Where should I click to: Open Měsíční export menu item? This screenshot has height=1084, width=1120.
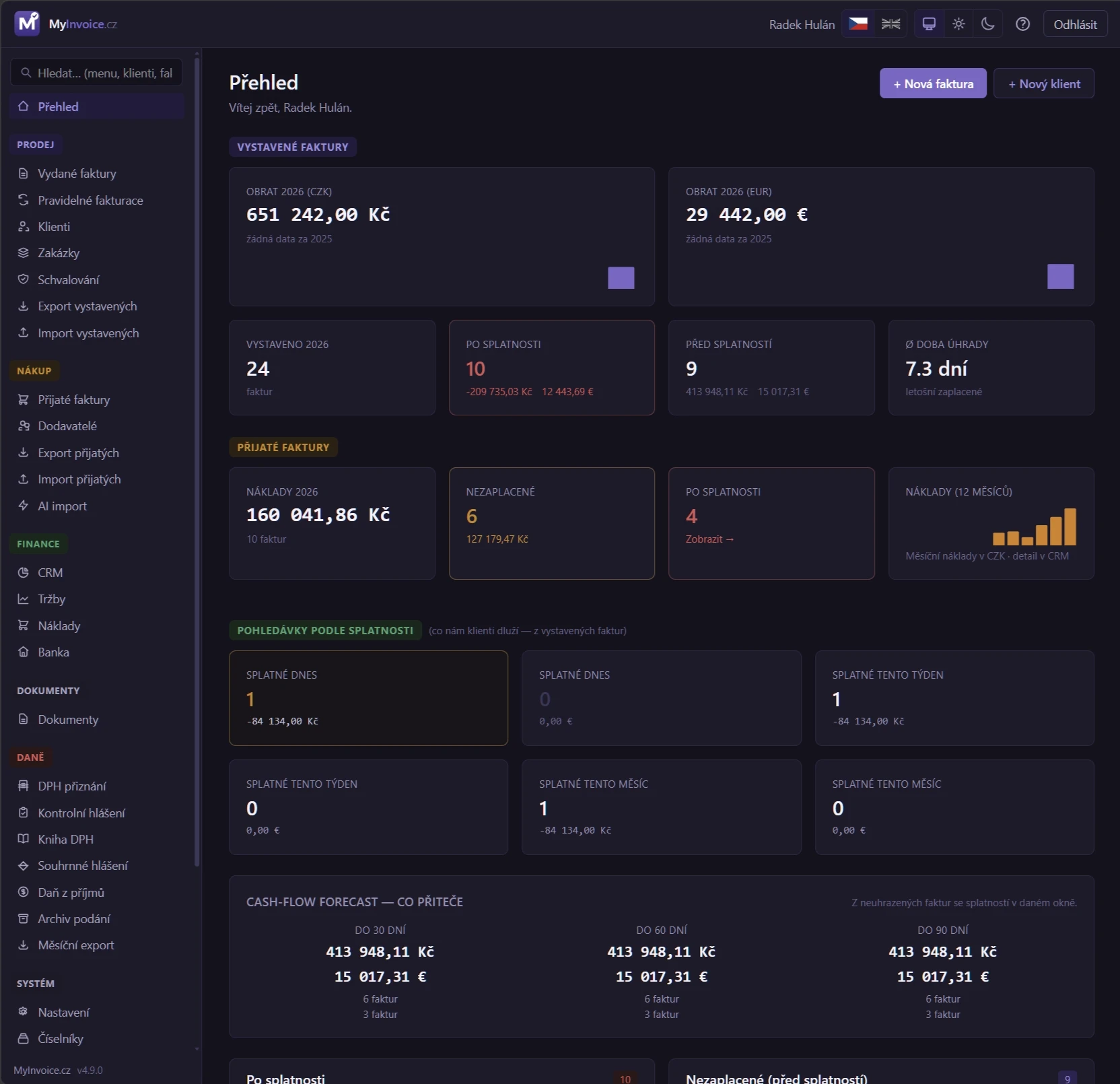pos(97,945)
